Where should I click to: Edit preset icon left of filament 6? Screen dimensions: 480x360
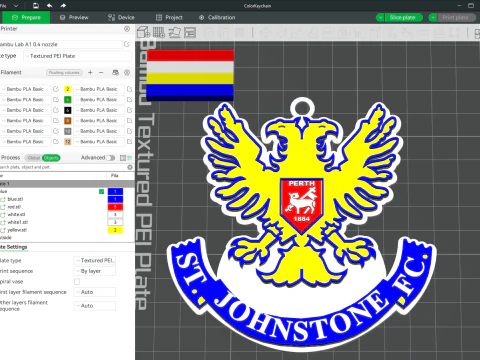(x=56, y=110)
